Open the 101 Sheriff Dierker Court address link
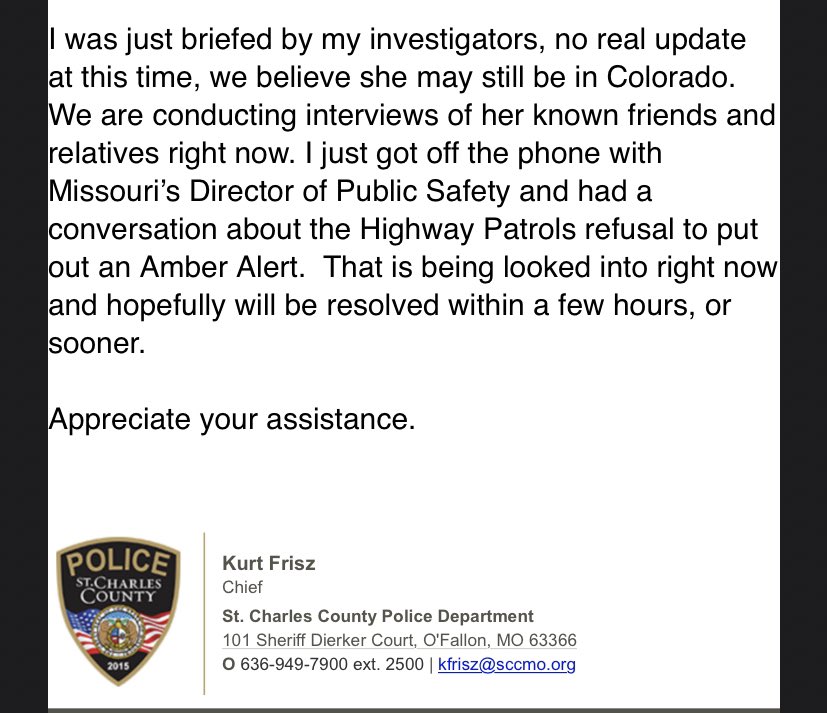This screenshot has width=827, height=713. coord(399,640)
